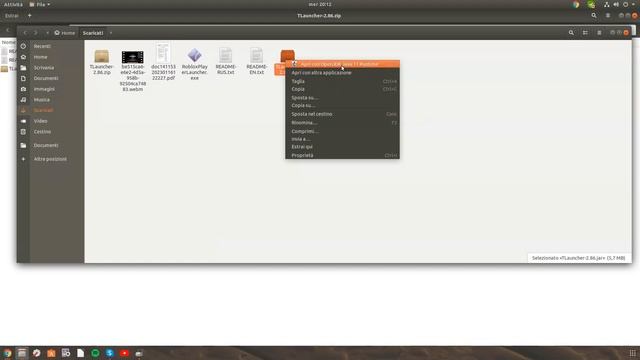Go back in Files navigation
The width and height of the screenshot is (640, 360).
coord(25,33)
